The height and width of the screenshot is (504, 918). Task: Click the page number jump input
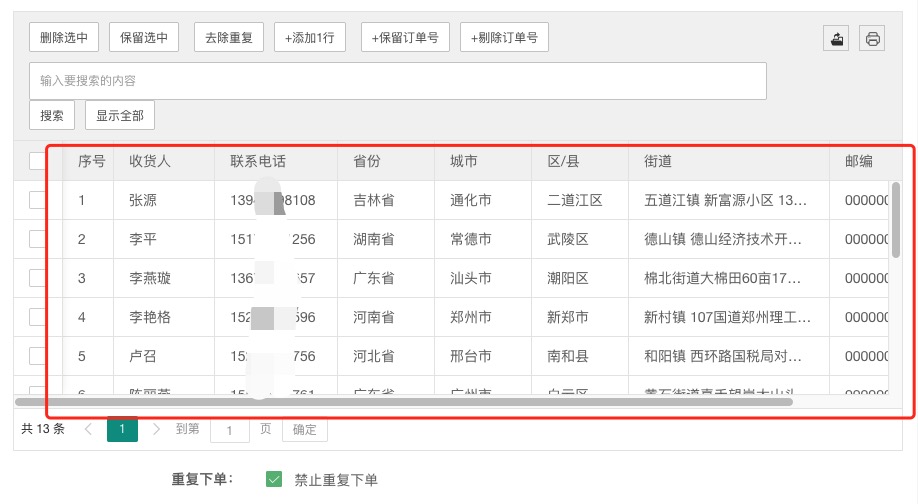[230, 430]
